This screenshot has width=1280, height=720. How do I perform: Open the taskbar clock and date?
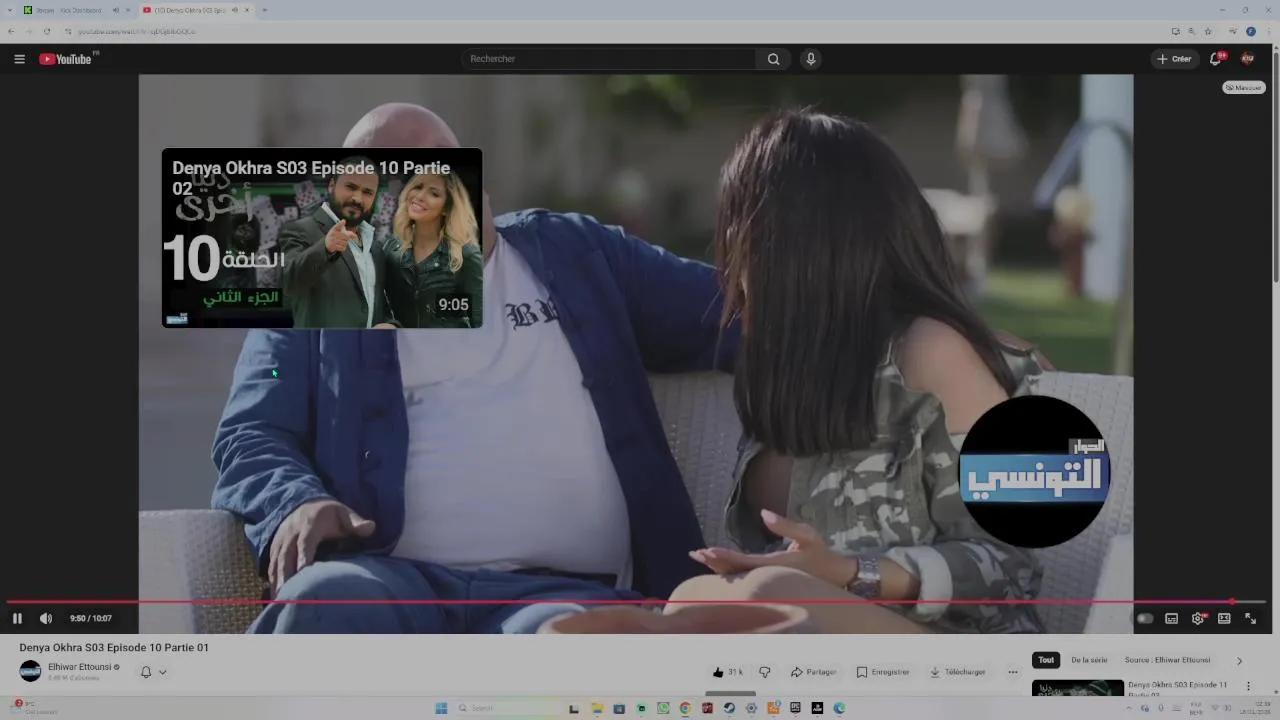click(x=1254, y=708)
